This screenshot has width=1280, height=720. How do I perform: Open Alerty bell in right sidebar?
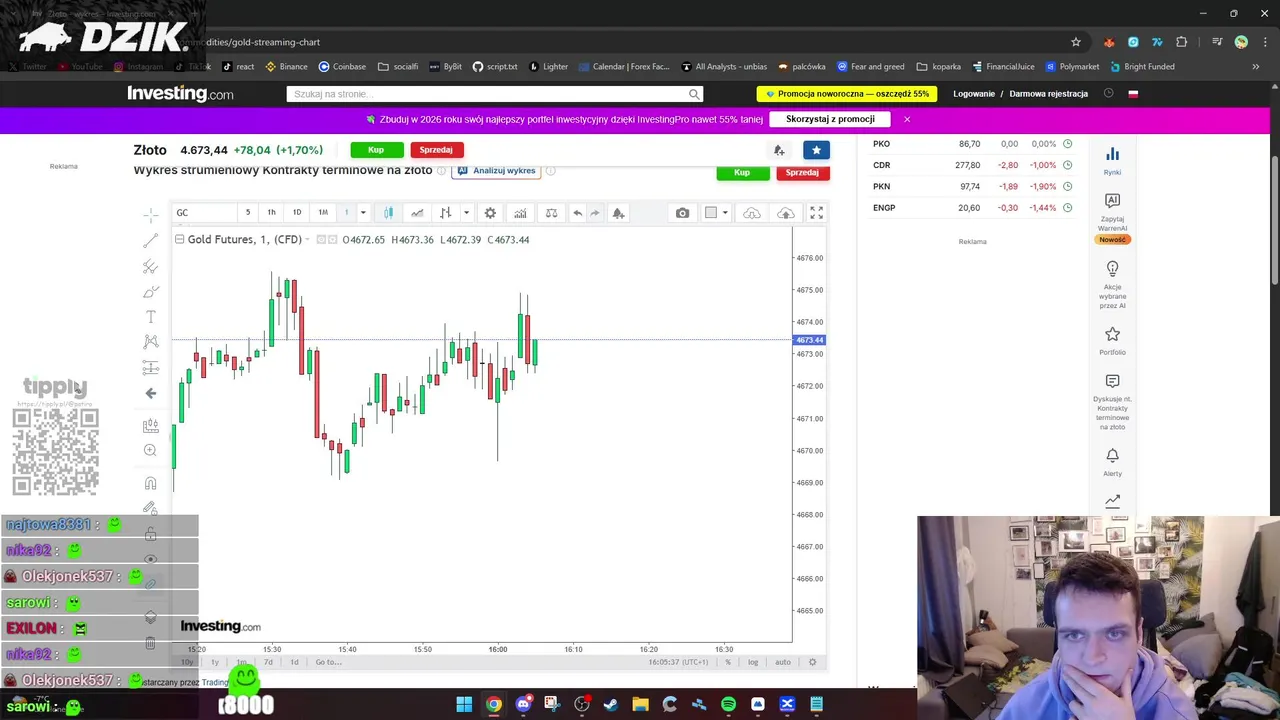click(1112, 463)
